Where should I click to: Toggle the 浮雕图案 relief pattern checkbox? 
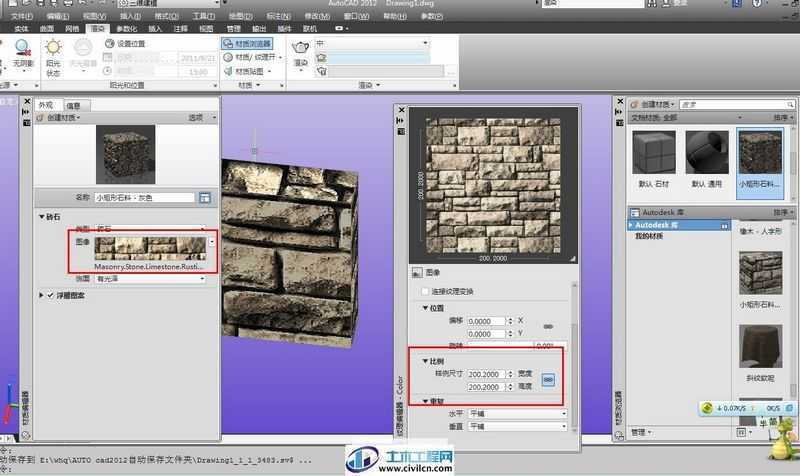click(51, 295)
